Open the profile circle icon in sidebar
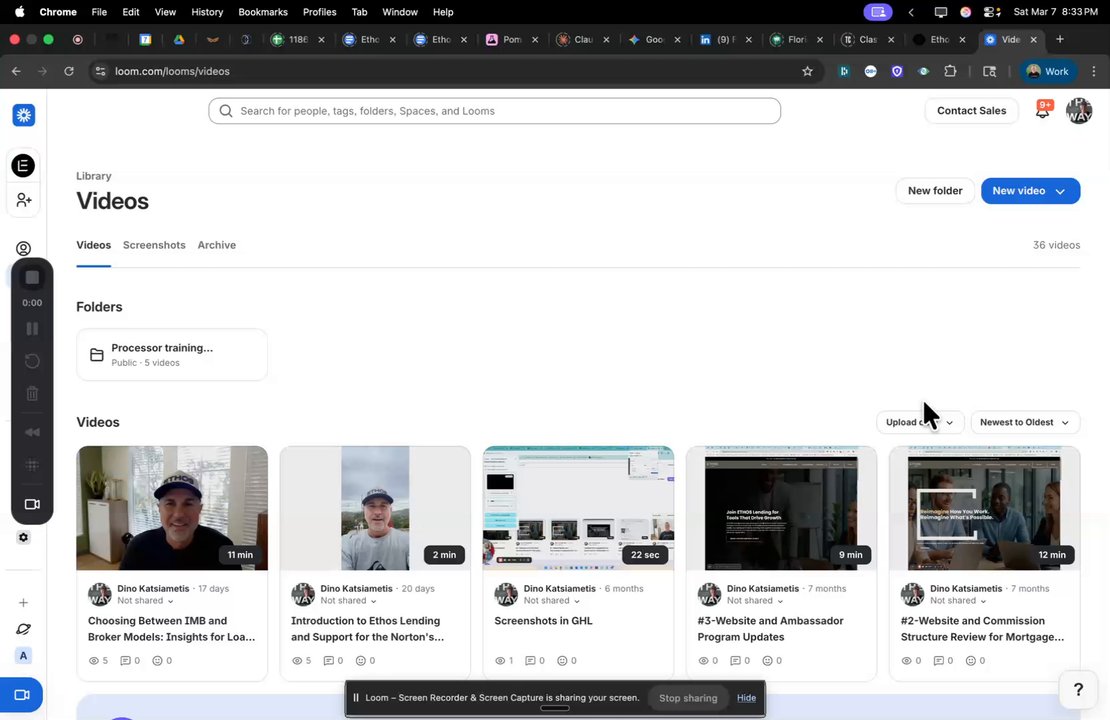This screenshot has height=720, width=1110. coord(23,248)
